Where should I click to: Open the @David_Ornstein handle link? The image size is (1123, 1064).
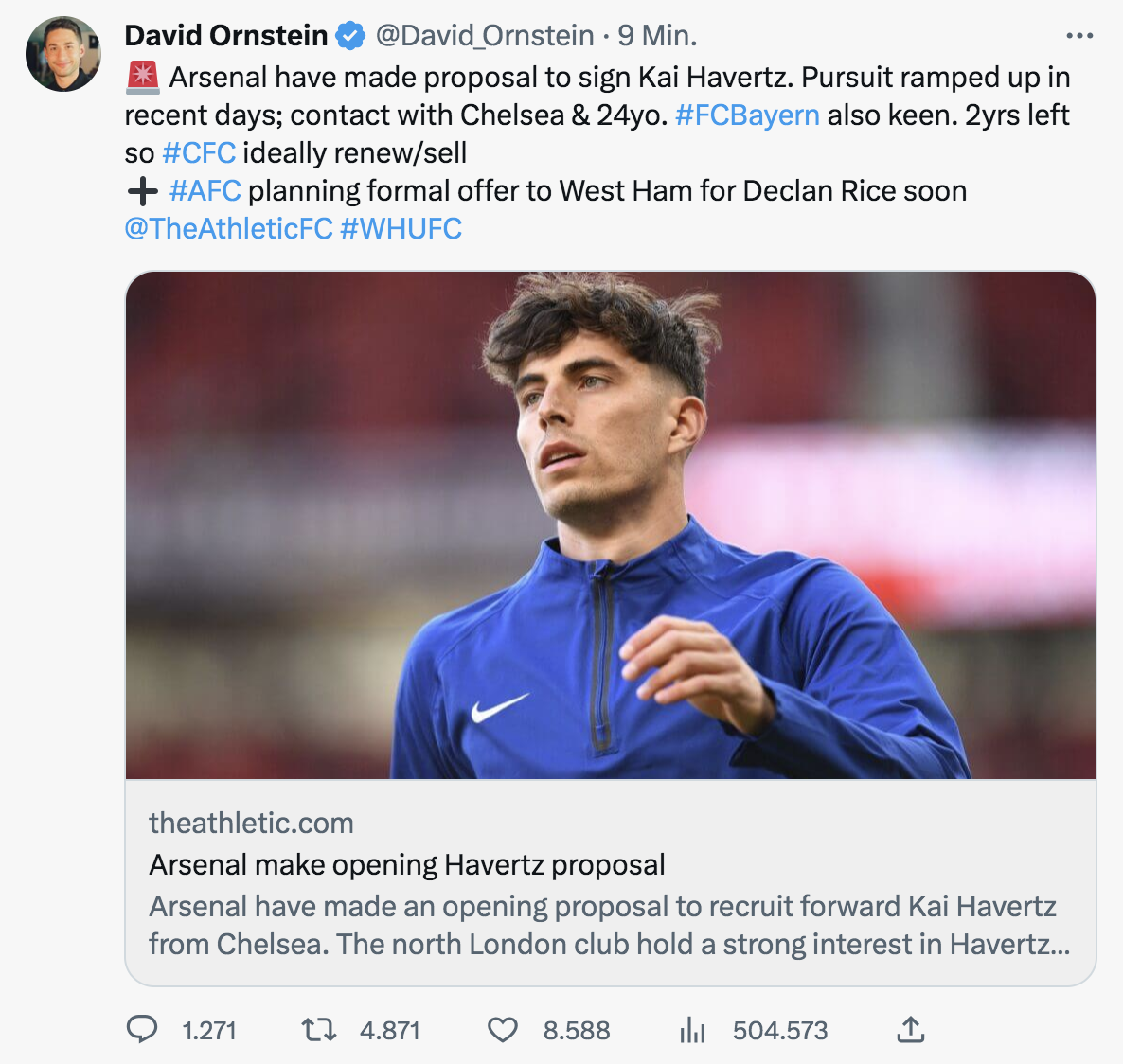click(485, 36)
